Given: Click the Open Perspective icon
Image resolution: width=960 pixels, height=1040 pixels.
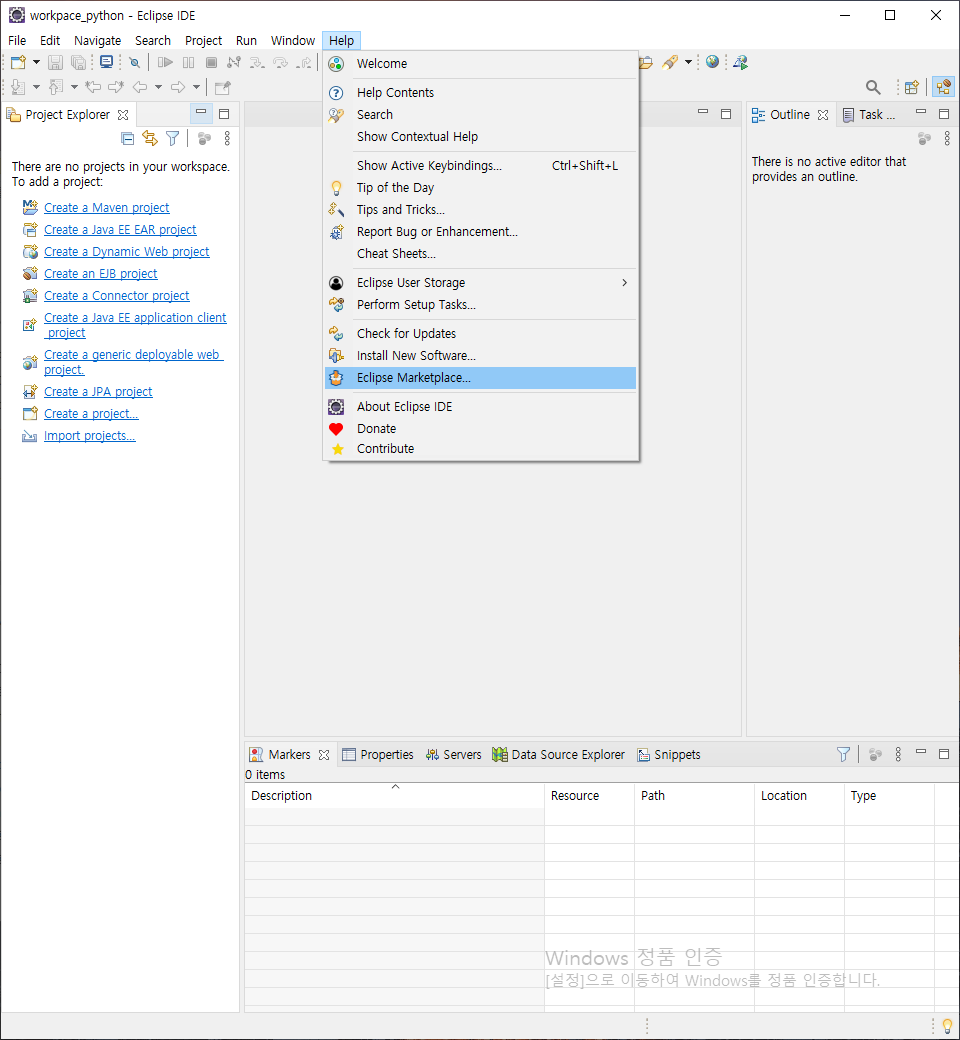Looking at the screenshot, I should click(x=912, y=87).
